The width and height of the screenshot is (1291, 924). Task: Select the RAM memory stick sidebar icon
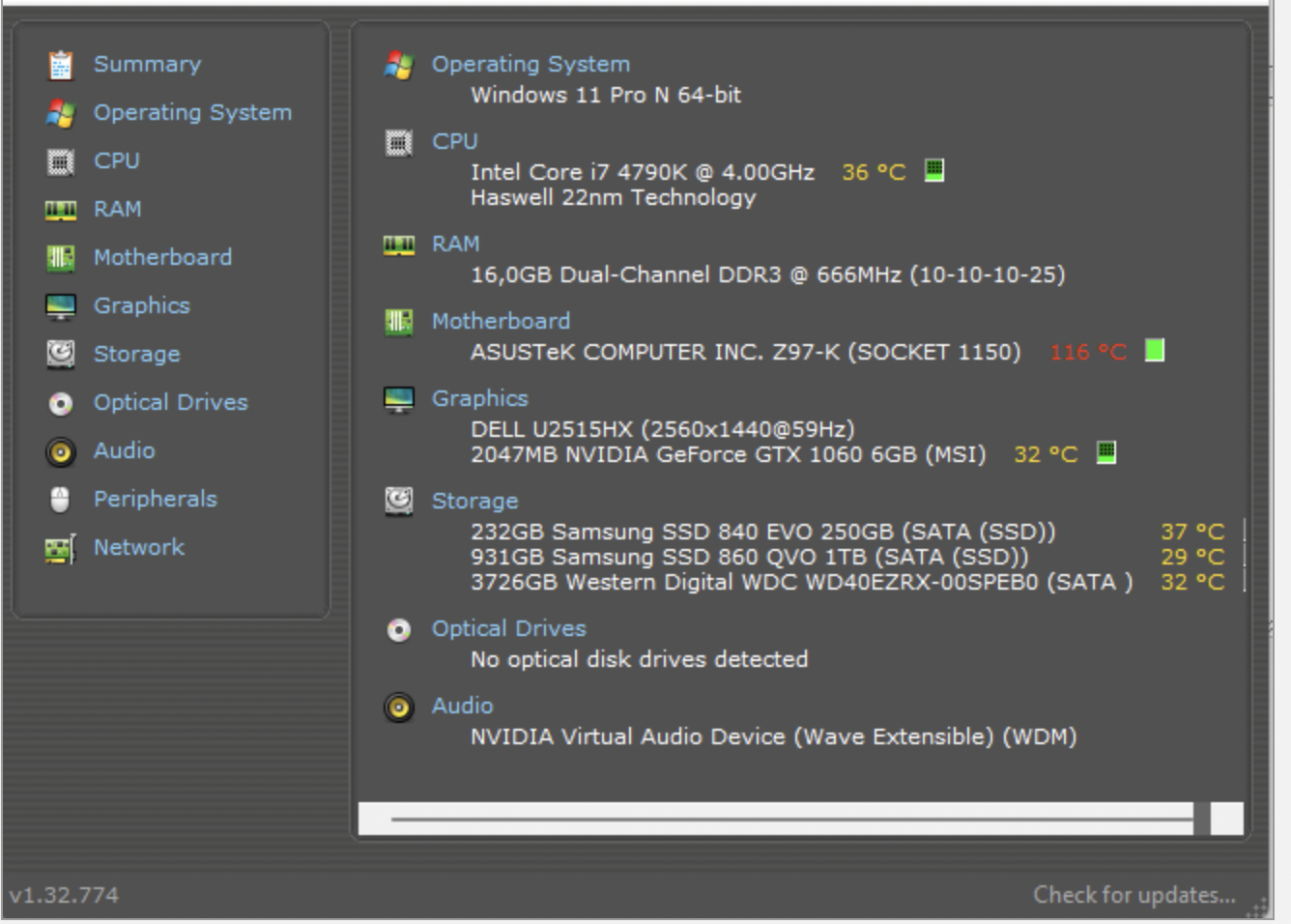[60, 210]
